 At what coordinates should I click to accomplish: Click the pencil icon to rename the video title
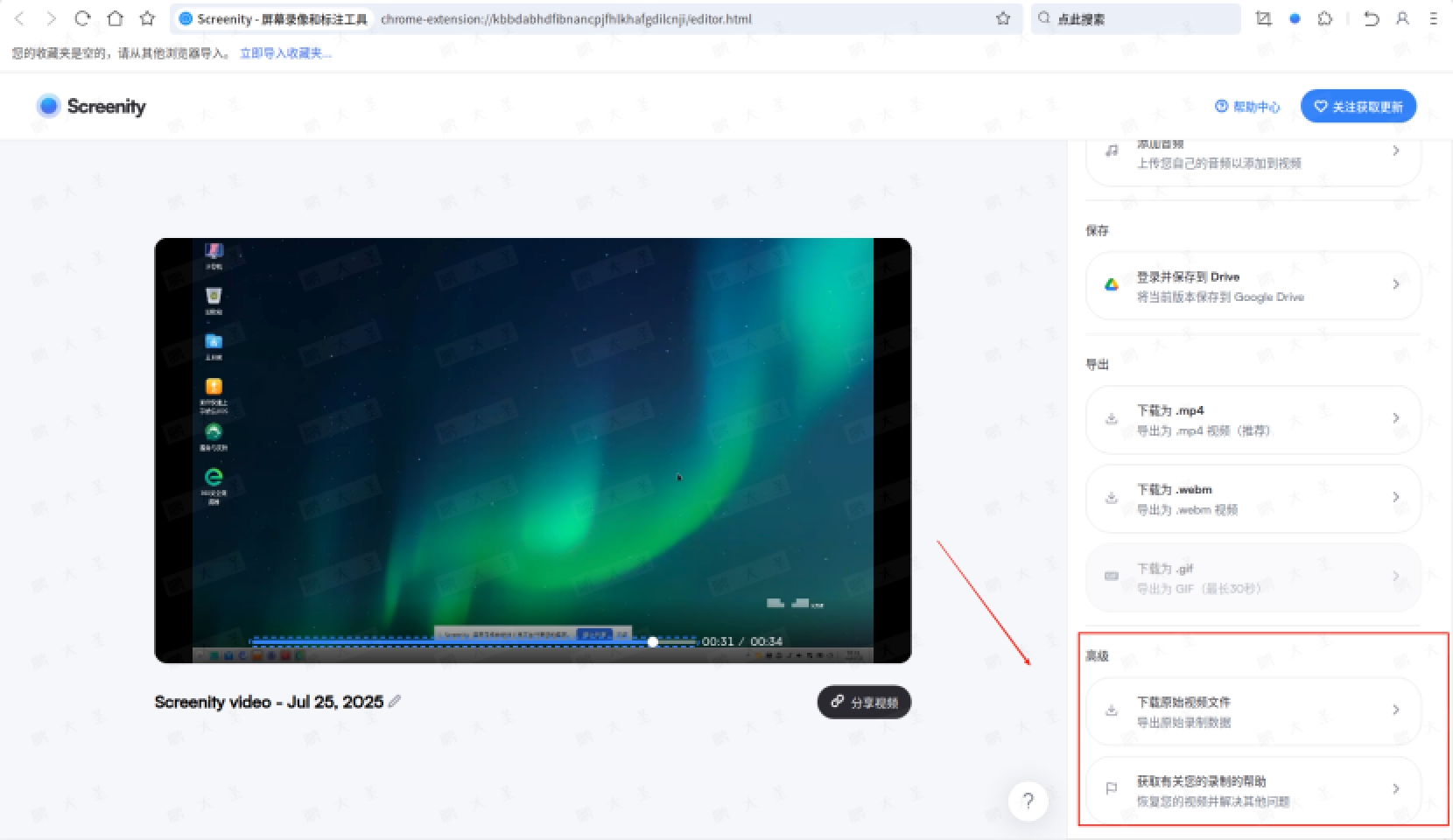(x=396, y=701)
